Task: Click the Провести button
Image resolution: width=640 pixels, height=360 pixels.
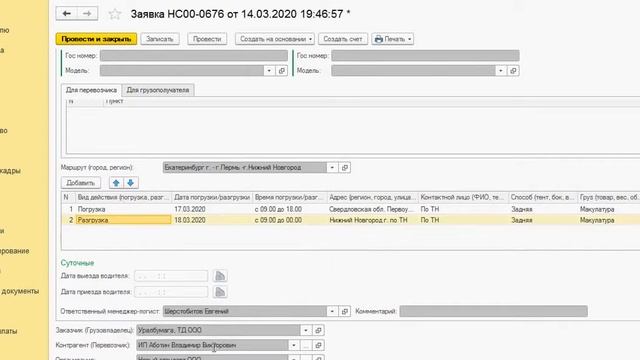Action: pos(207,39)
